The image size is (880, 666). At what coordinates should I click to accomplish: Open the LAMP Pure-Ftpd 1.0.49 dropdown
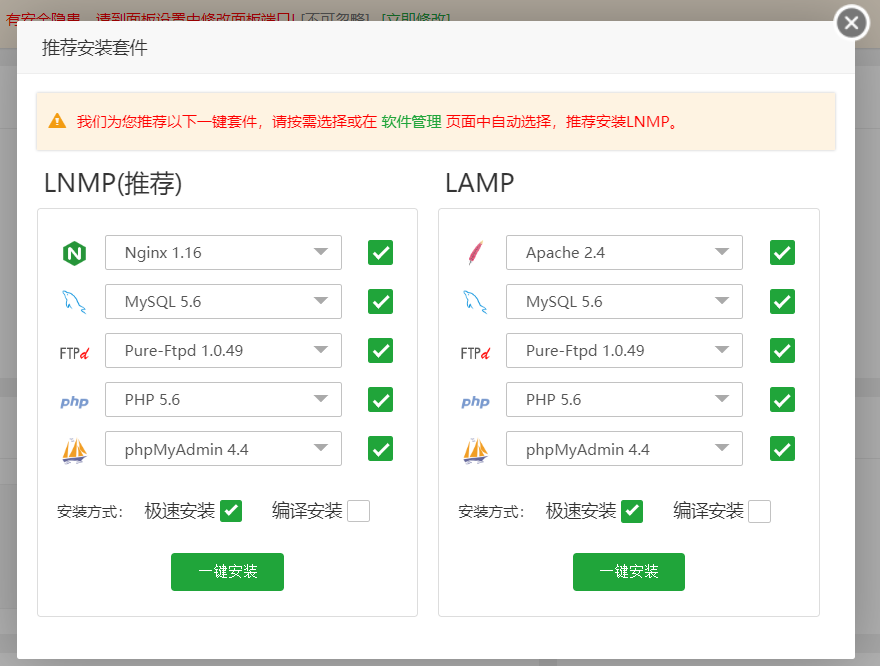point(624,351)
